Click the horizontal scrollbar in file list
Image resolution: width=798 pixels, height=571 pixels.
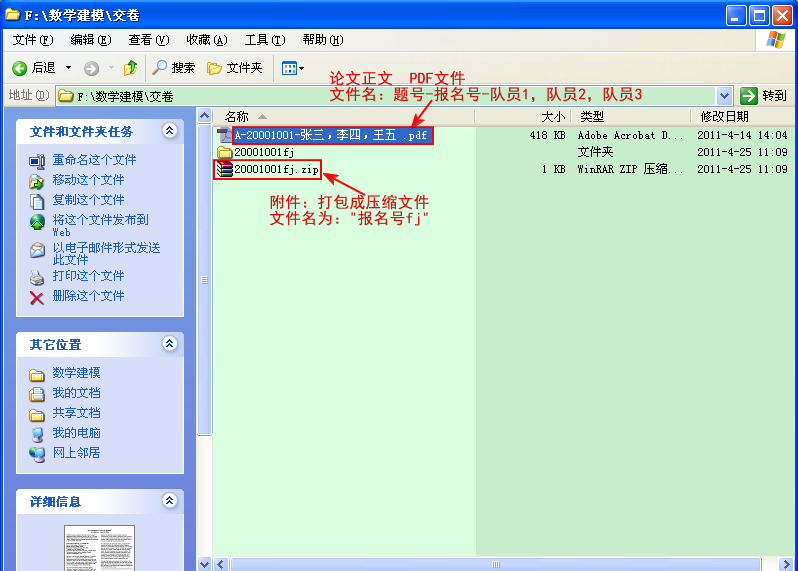(x=495, y=563)
